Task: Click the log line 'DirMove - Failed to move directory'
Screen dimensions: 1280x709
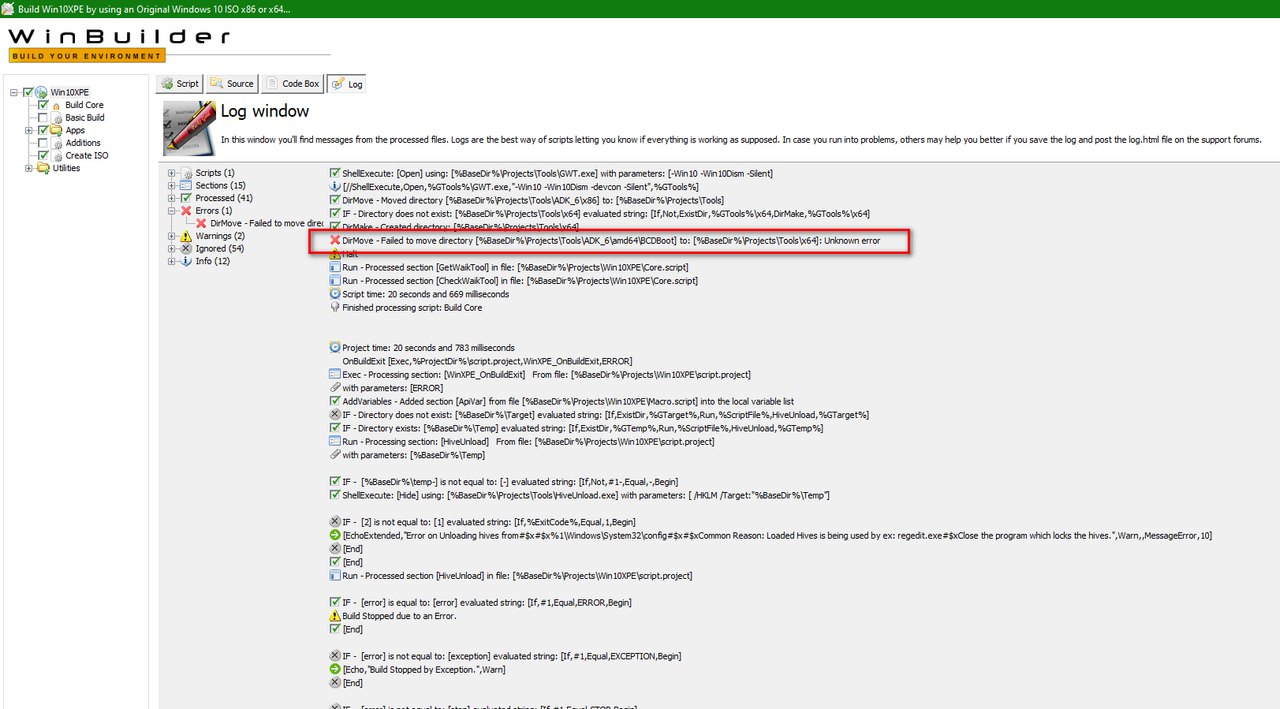Action: (x=611, y=241)
